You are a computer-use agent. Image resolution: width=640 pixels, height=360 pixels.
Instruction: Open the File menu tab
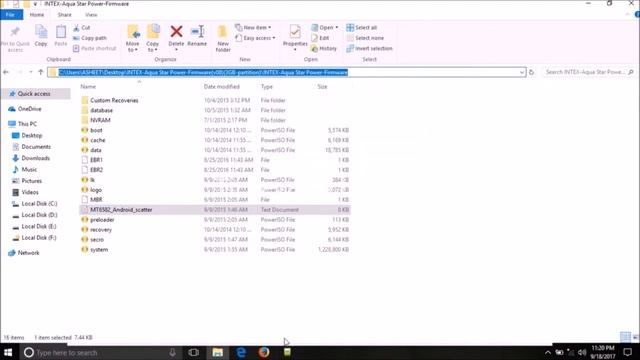click(x=10, y=15)
